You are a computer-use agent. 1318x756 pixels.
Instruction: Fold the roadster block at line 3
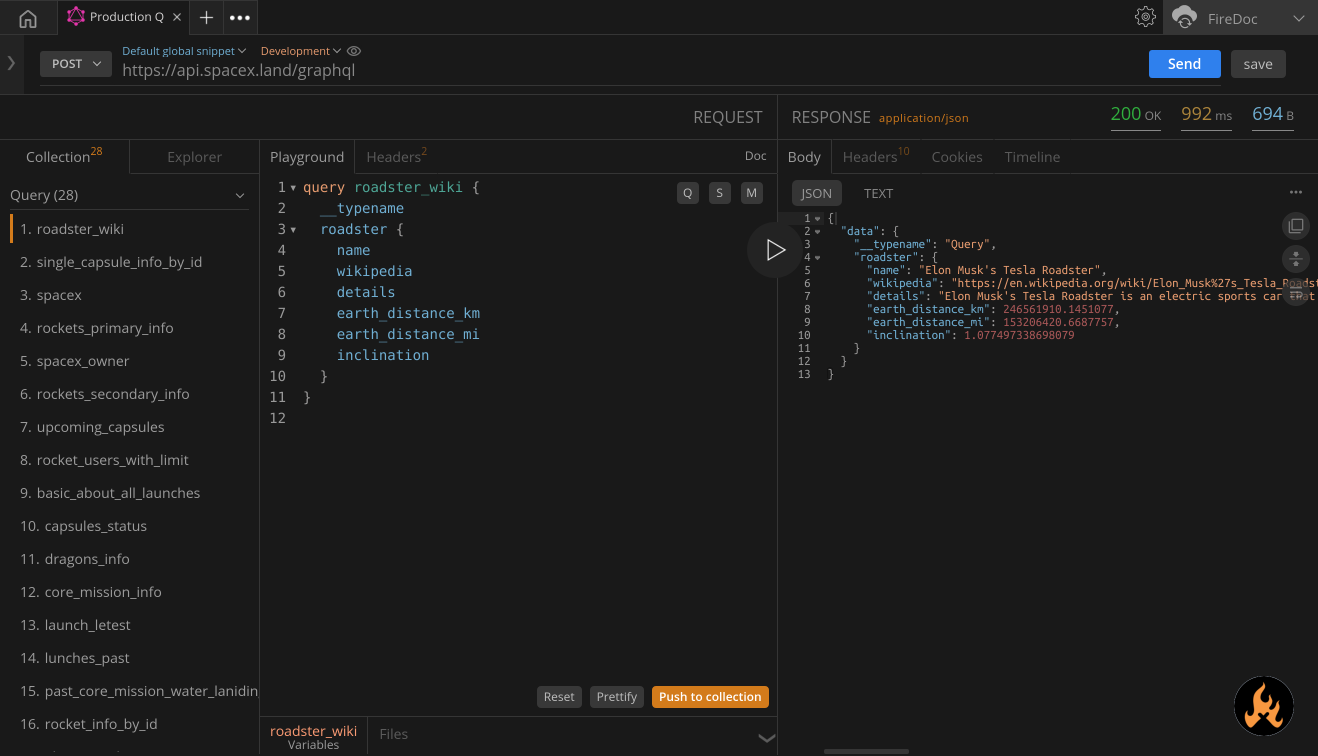[293, 230]
